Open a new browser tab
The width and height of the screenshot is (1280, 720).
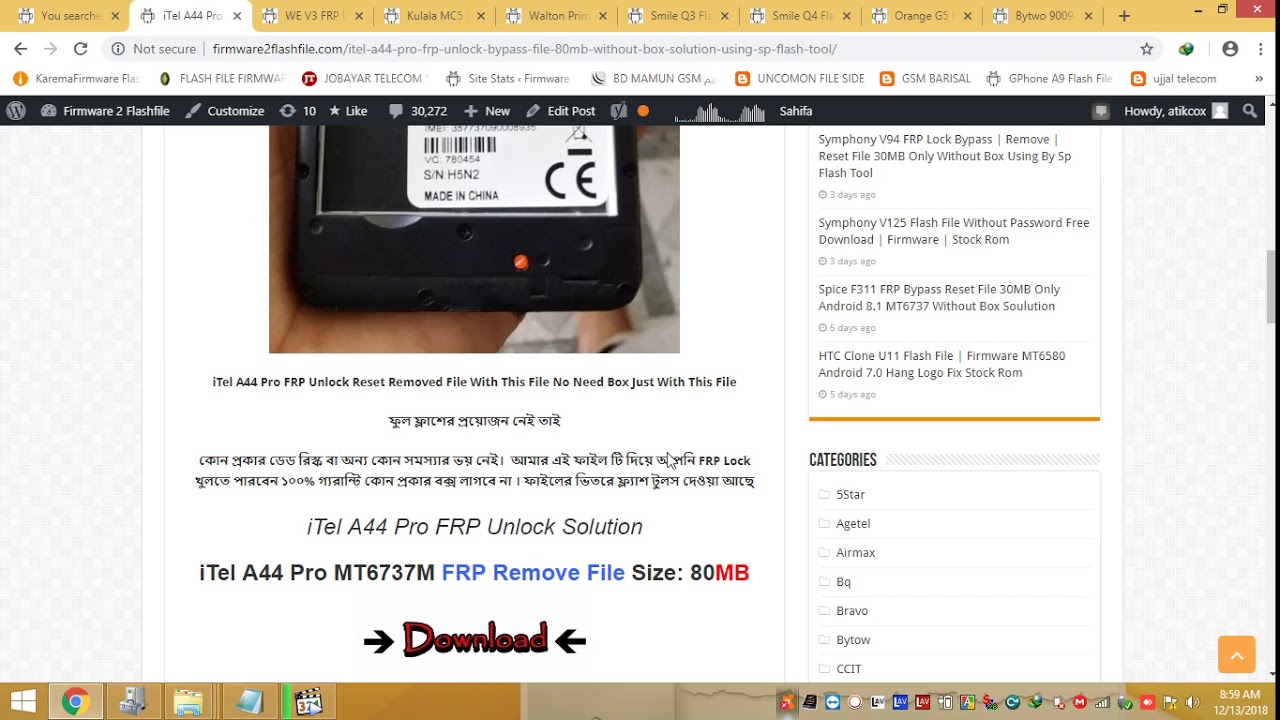[x=1124, y=16]
